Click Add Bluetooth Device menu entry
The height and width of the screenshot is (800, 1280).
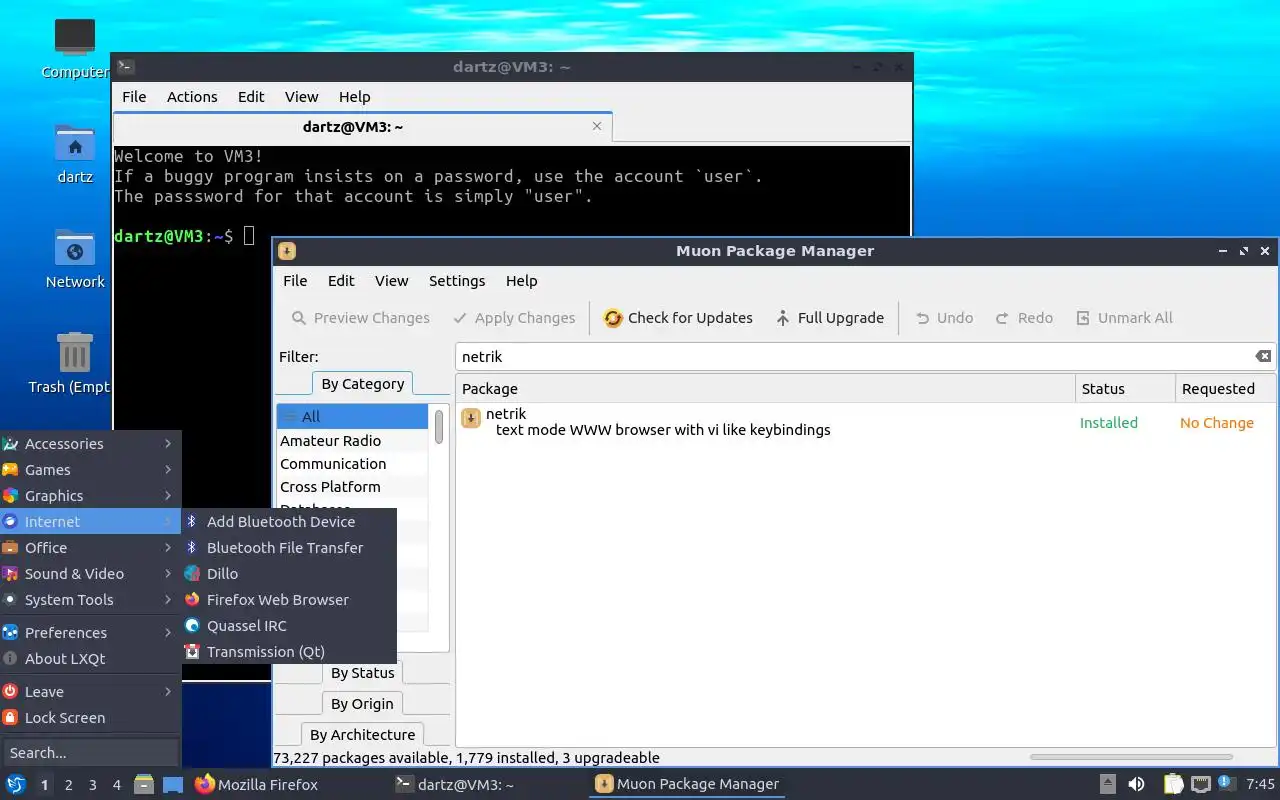pos(289,522)
